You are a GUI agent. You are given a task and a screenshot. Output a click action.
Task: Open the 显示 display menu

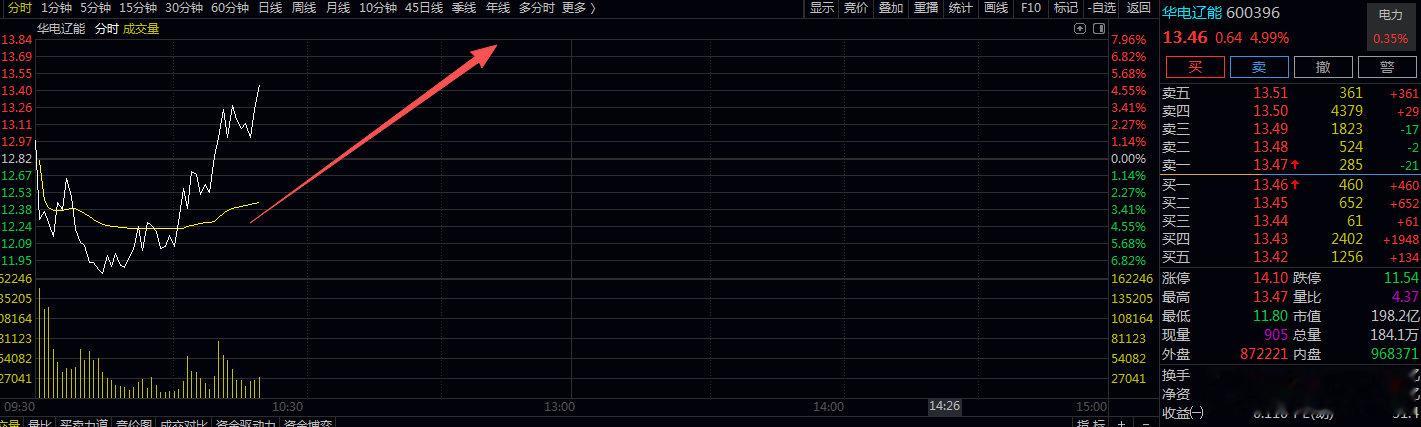pyautogui.click(x=822, y=8)
